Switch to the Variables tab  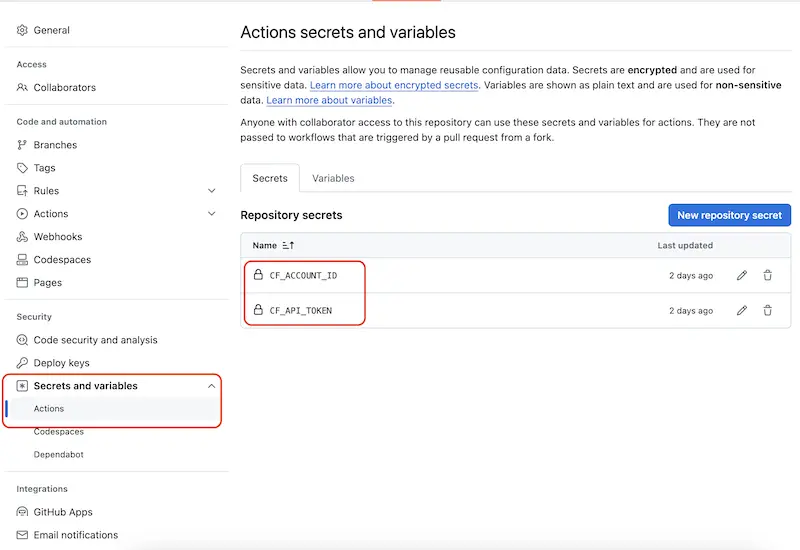point(333,178)
